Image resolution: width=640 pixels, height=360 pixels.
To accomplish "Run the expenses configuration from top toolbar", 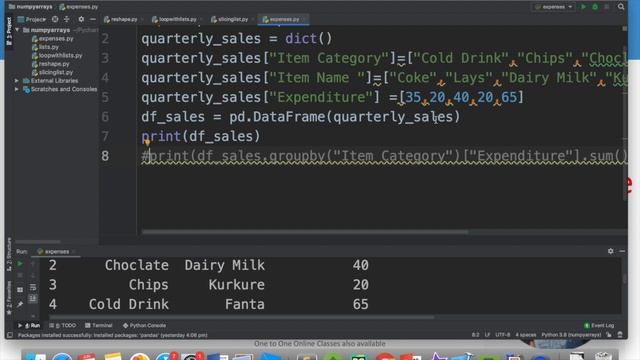I will (584, 7).
